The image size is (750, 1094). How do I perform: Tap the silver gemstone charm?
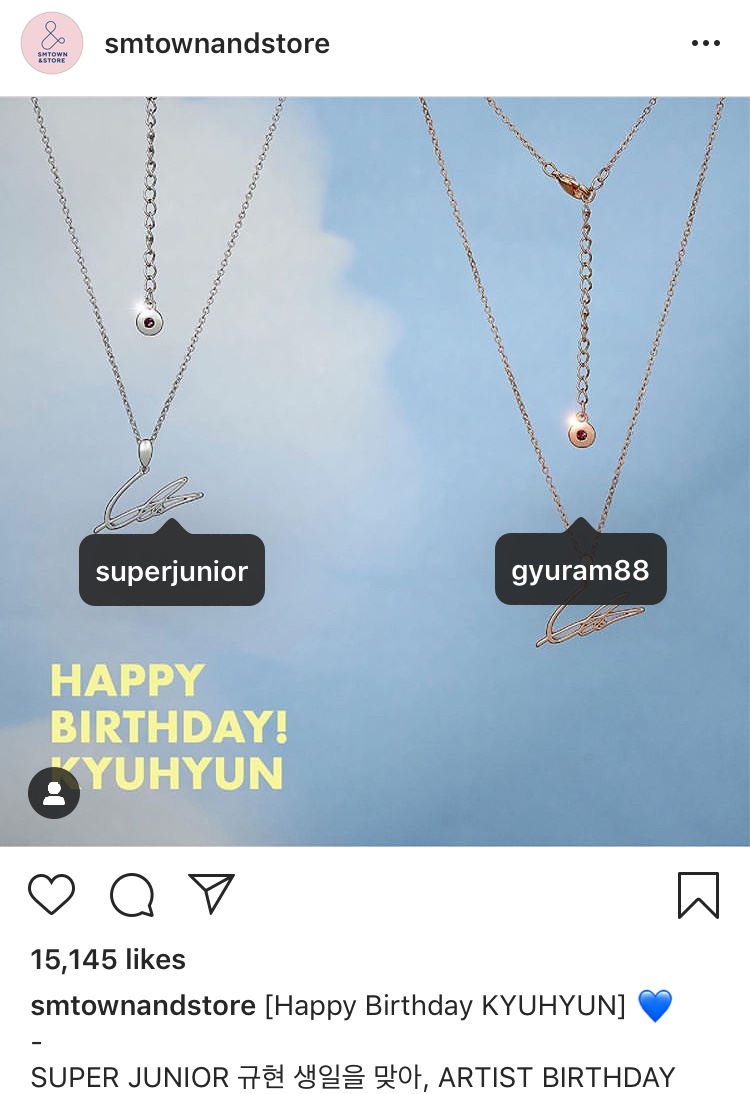[149, 322]
